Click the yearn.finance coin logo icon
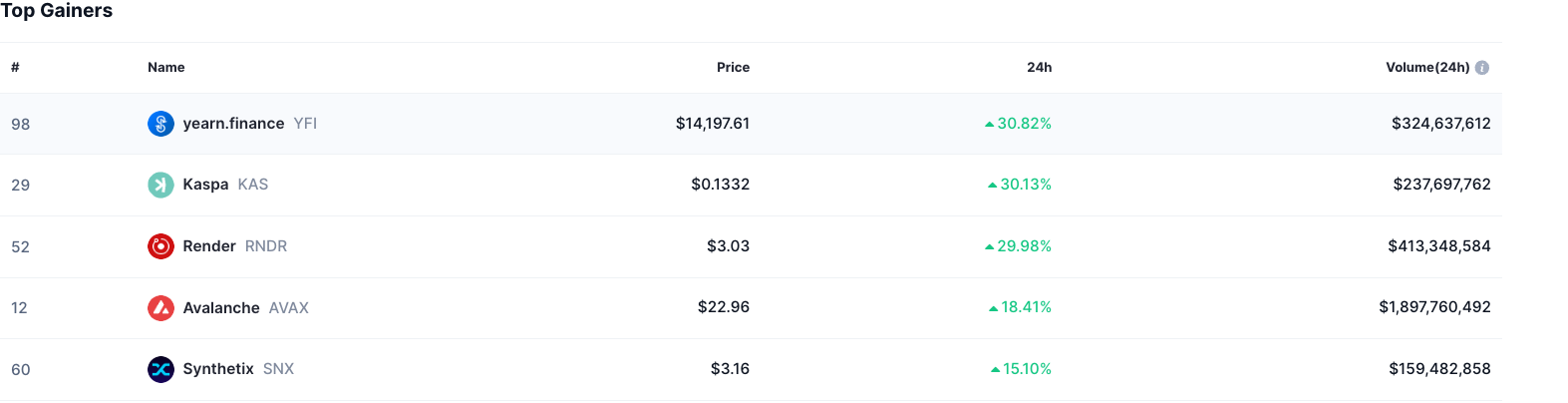The image size is (1568, 403). (160, 124)
